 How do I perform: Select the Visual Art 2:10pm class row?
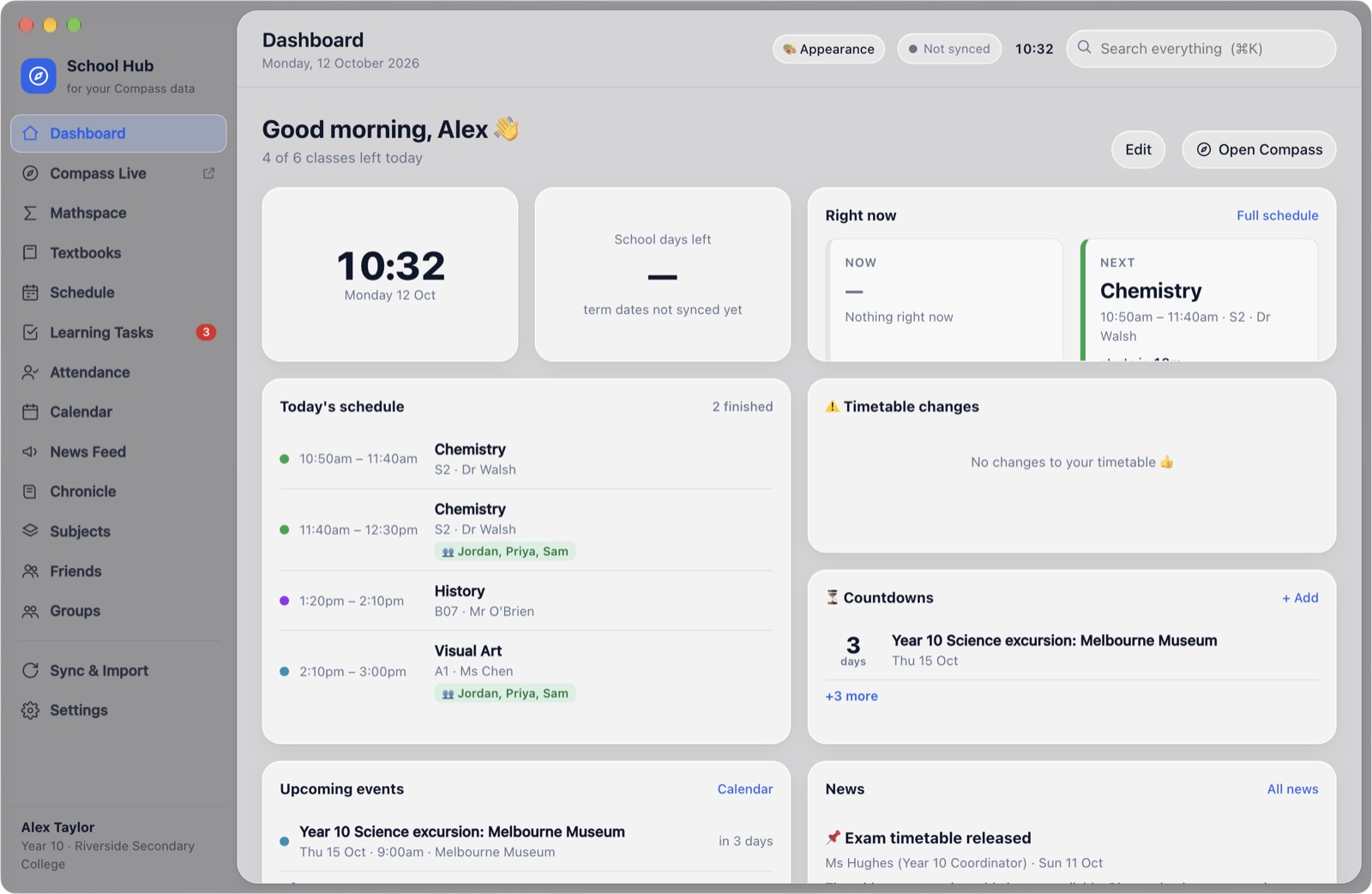(x=527, y=672)
